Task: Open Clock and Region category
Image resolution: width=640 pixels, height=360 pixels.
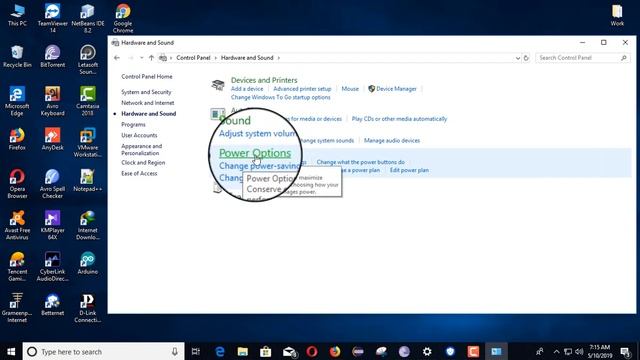Action: [x=143, y=162]
